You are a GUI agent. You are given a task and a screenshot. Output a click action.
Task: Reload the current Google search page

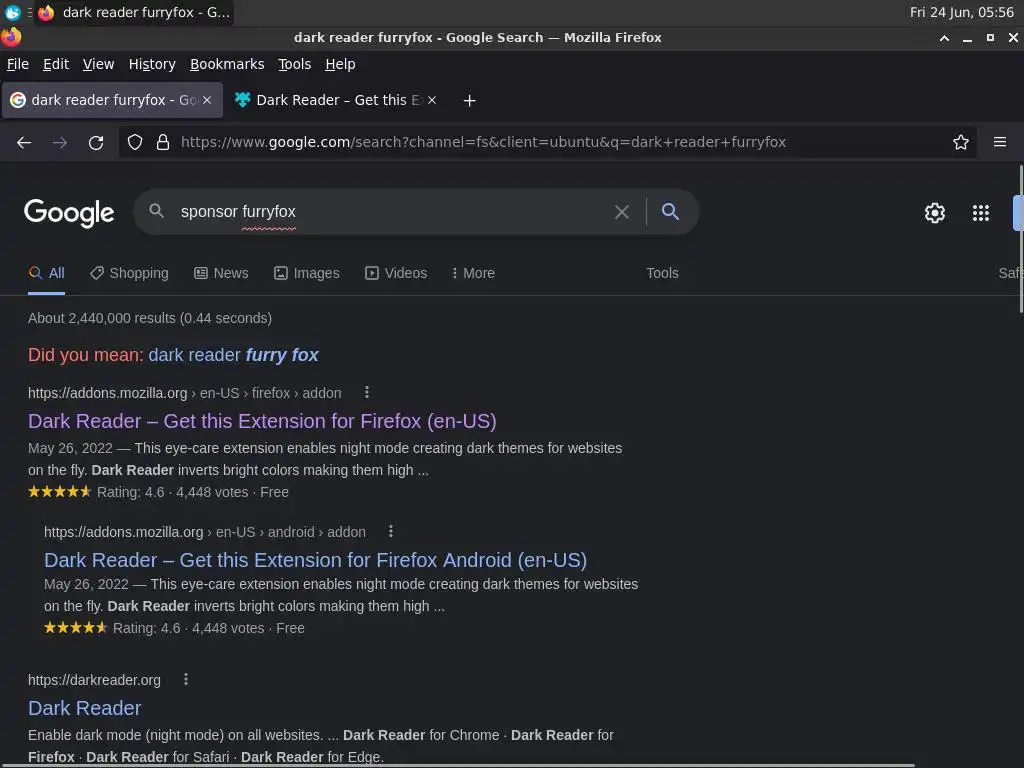pyautogui.click(x=96, y=142)
